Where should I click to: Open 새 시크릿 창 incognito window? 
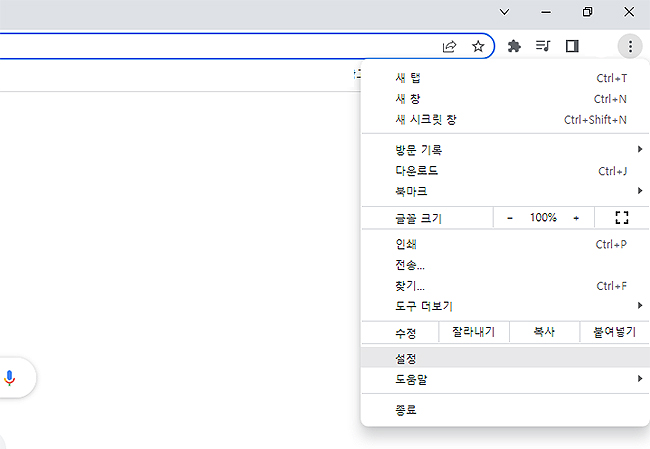tap(505, 119)
